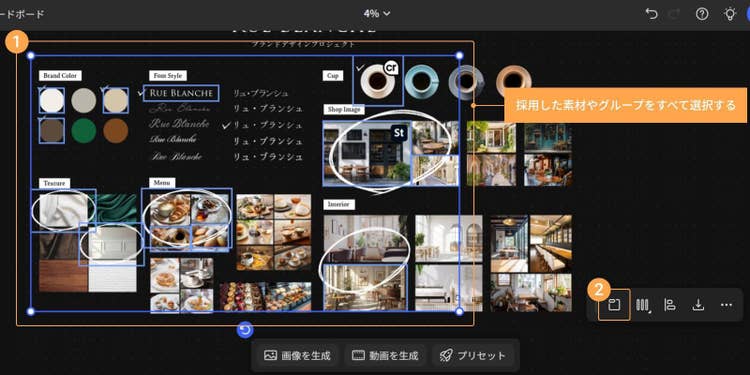Click the 動画を生成 button
This screenshot has width=750, height=375.
click(385, 355)
